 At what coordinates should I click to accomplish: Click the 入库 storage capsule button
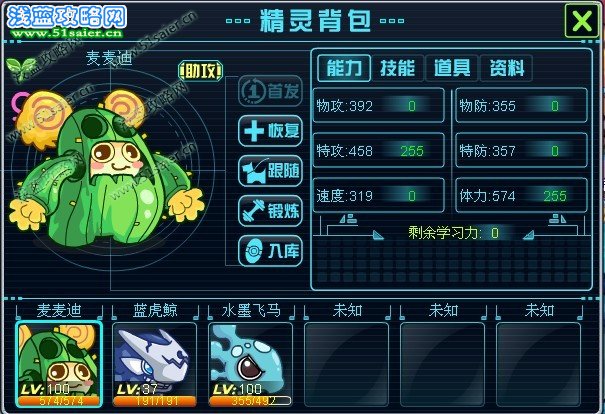[270, 251]
